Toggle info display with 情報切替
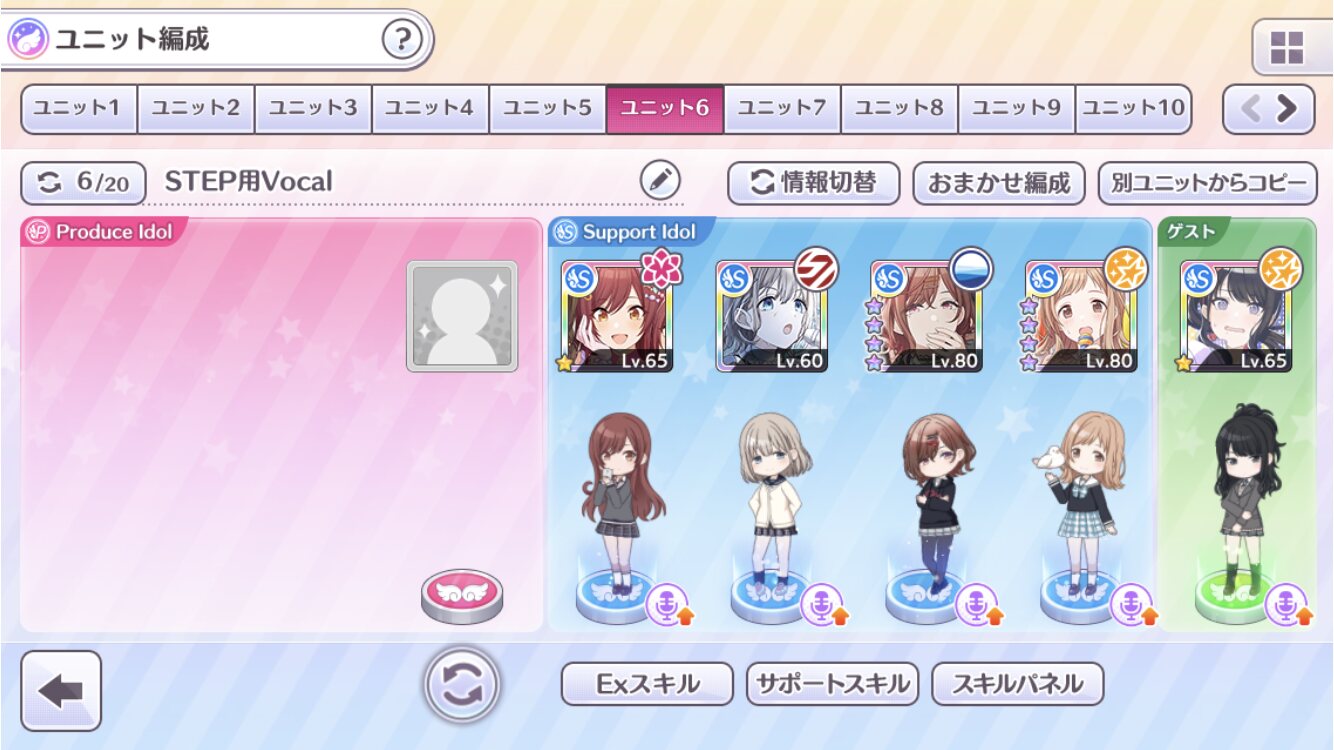1334x750 pixels. pyautogui.click(x=813, y=182)
